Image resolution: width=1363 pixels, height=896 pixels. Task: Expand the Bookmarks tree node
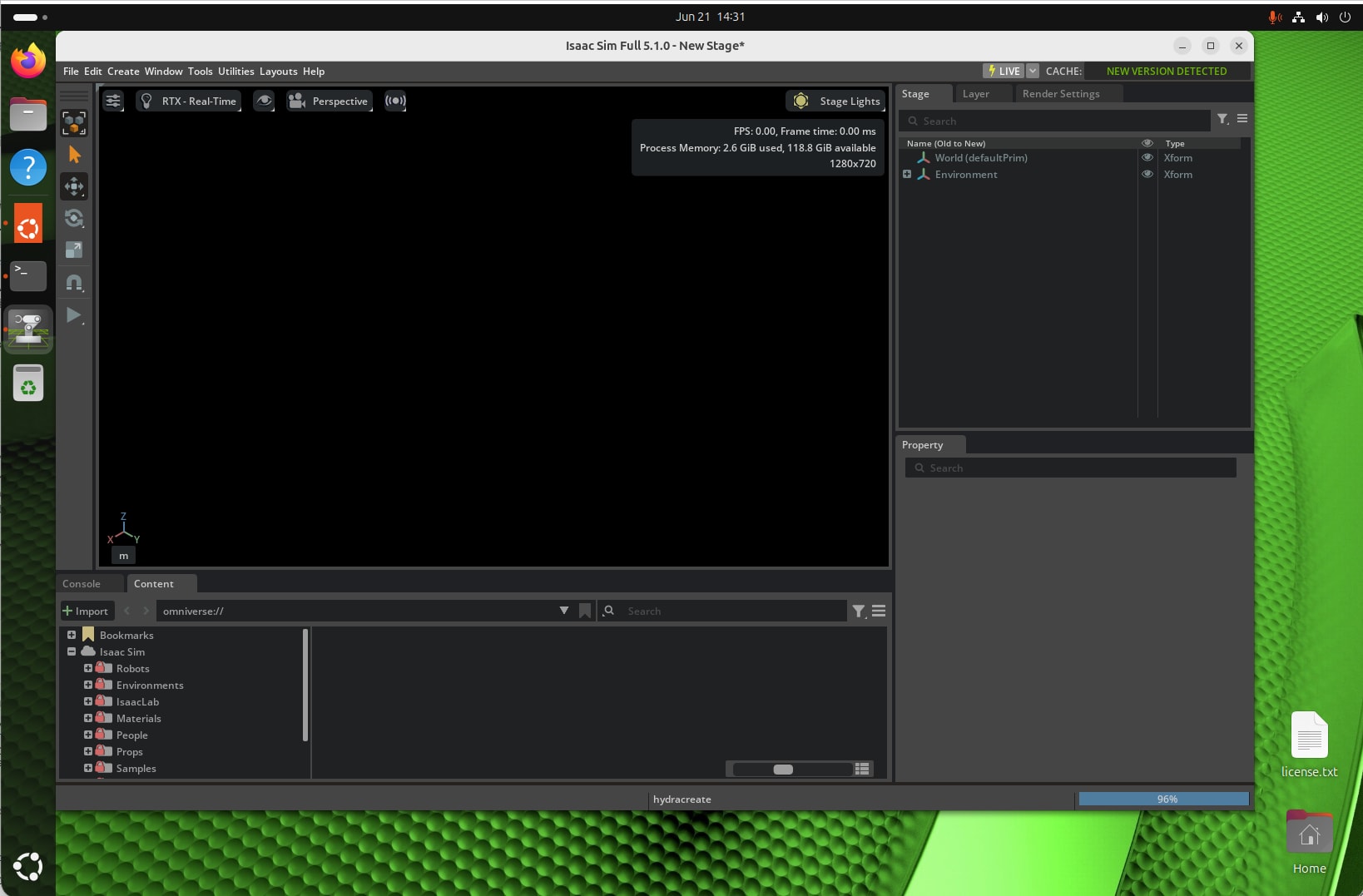click(x=72, y=635)
